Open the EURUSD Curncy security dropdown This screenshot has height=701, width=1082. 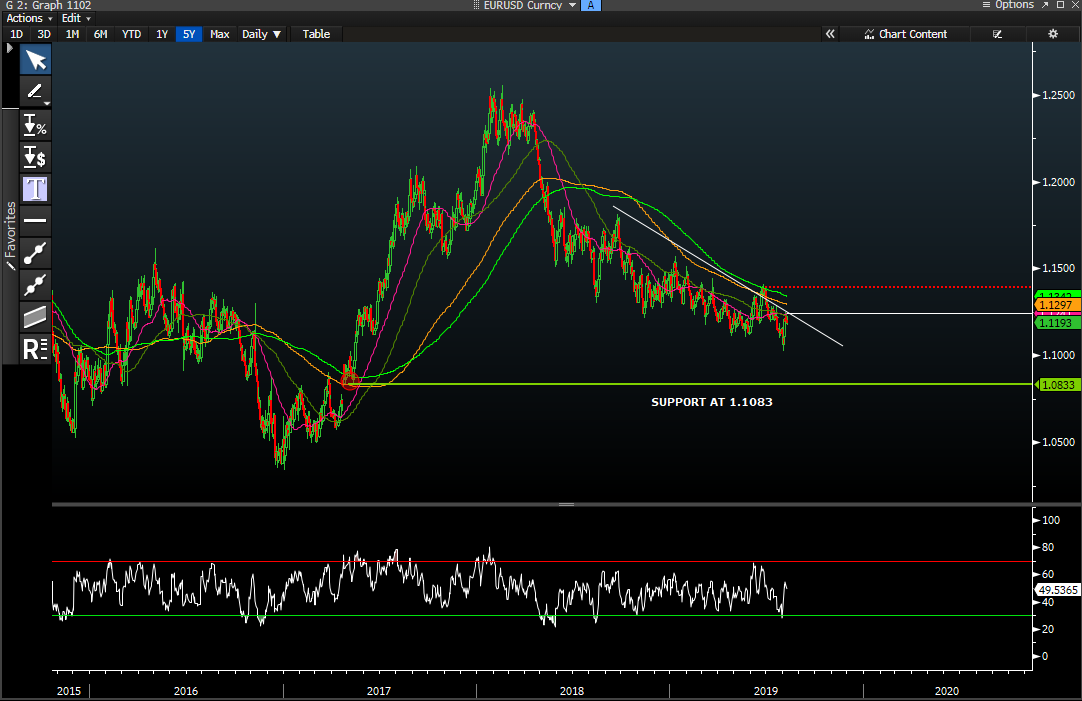pos(530,5)
